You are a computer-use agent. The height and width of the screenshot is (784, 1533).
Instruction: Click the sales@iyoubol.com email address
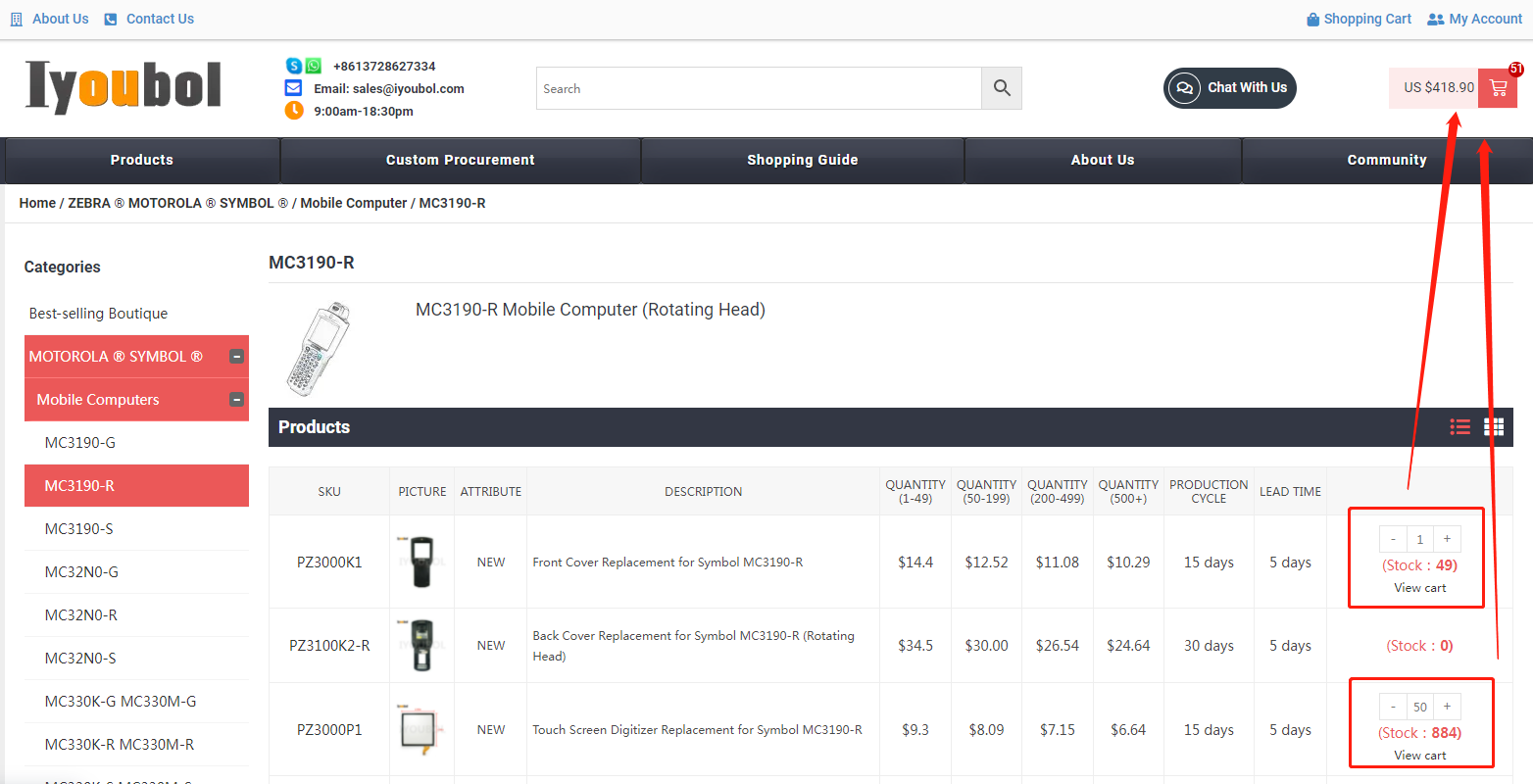[x=409, y=88]
